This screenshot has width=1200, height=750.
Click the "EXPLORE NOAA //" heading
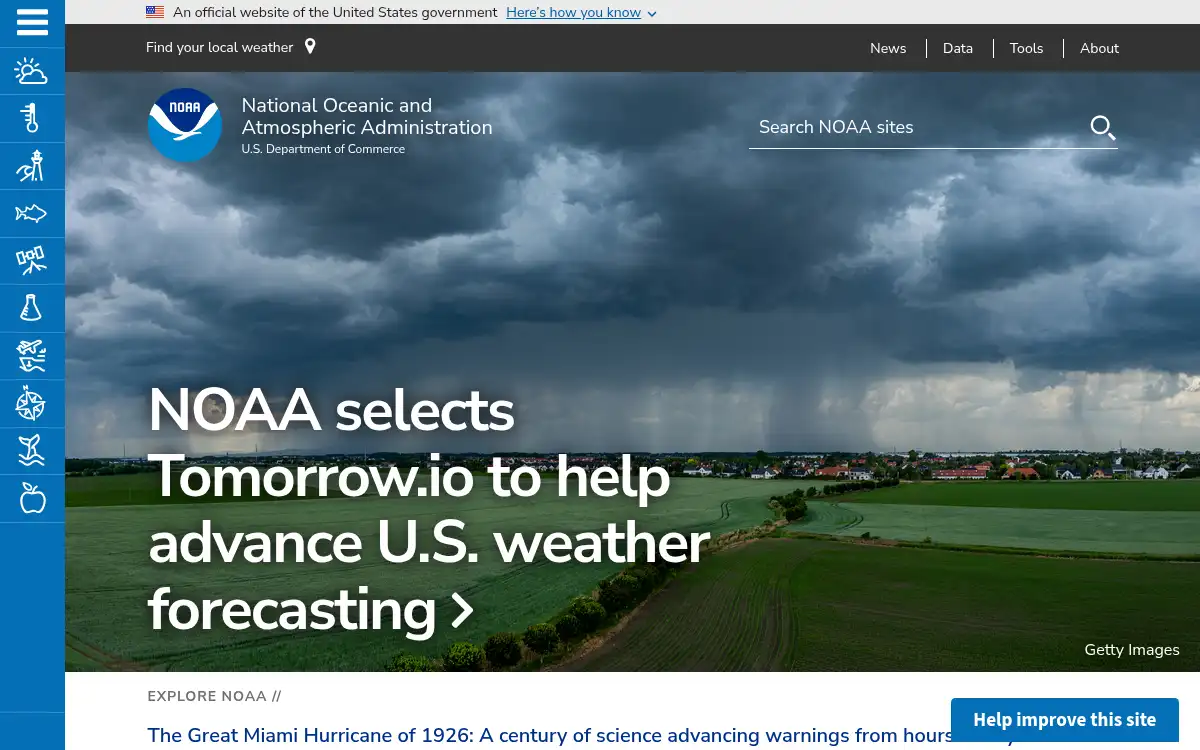[214, 696]
